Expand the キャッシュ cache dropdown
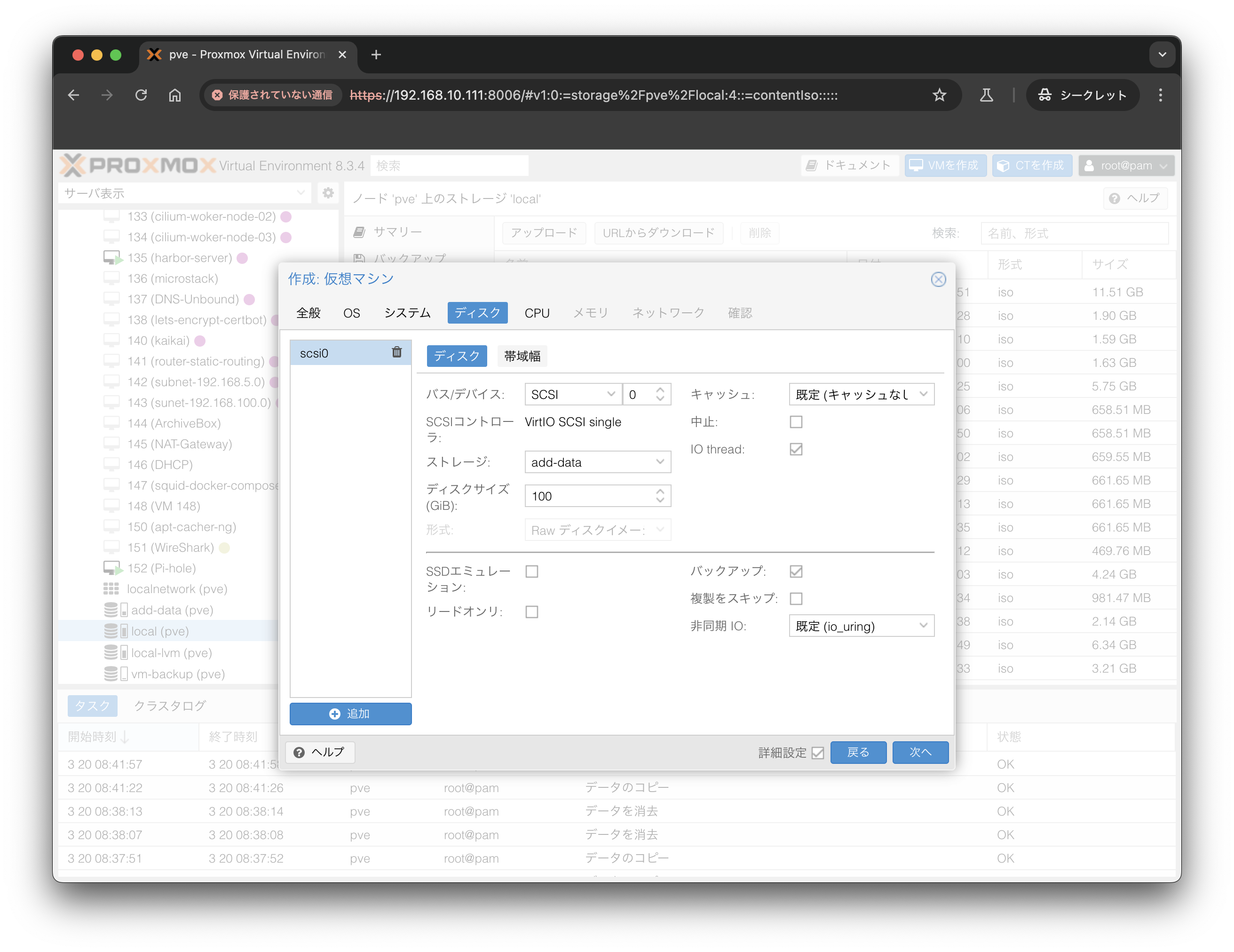1234x952 pixels. point(861,394)
